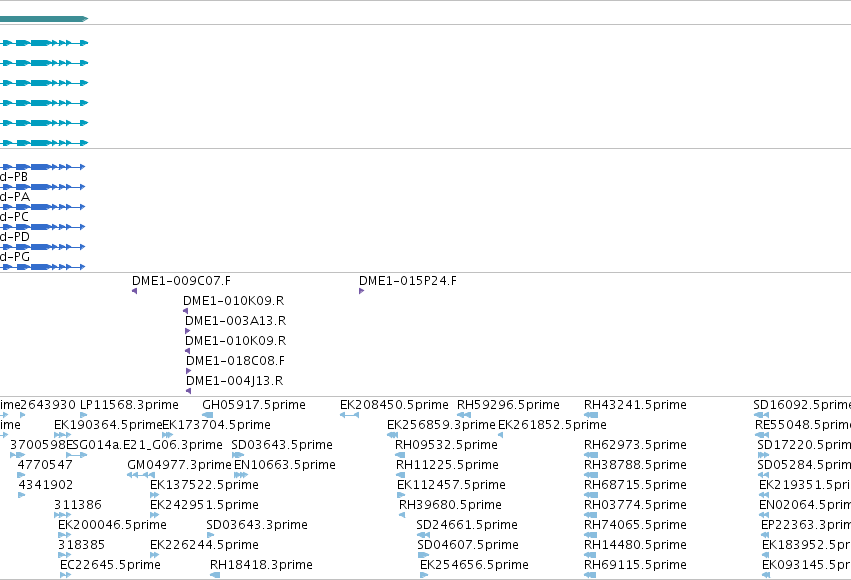The height and width of the screenshot is (580, 851).
Task: Click the RH62973.5prime label
Action: click(x=635, y=445)
